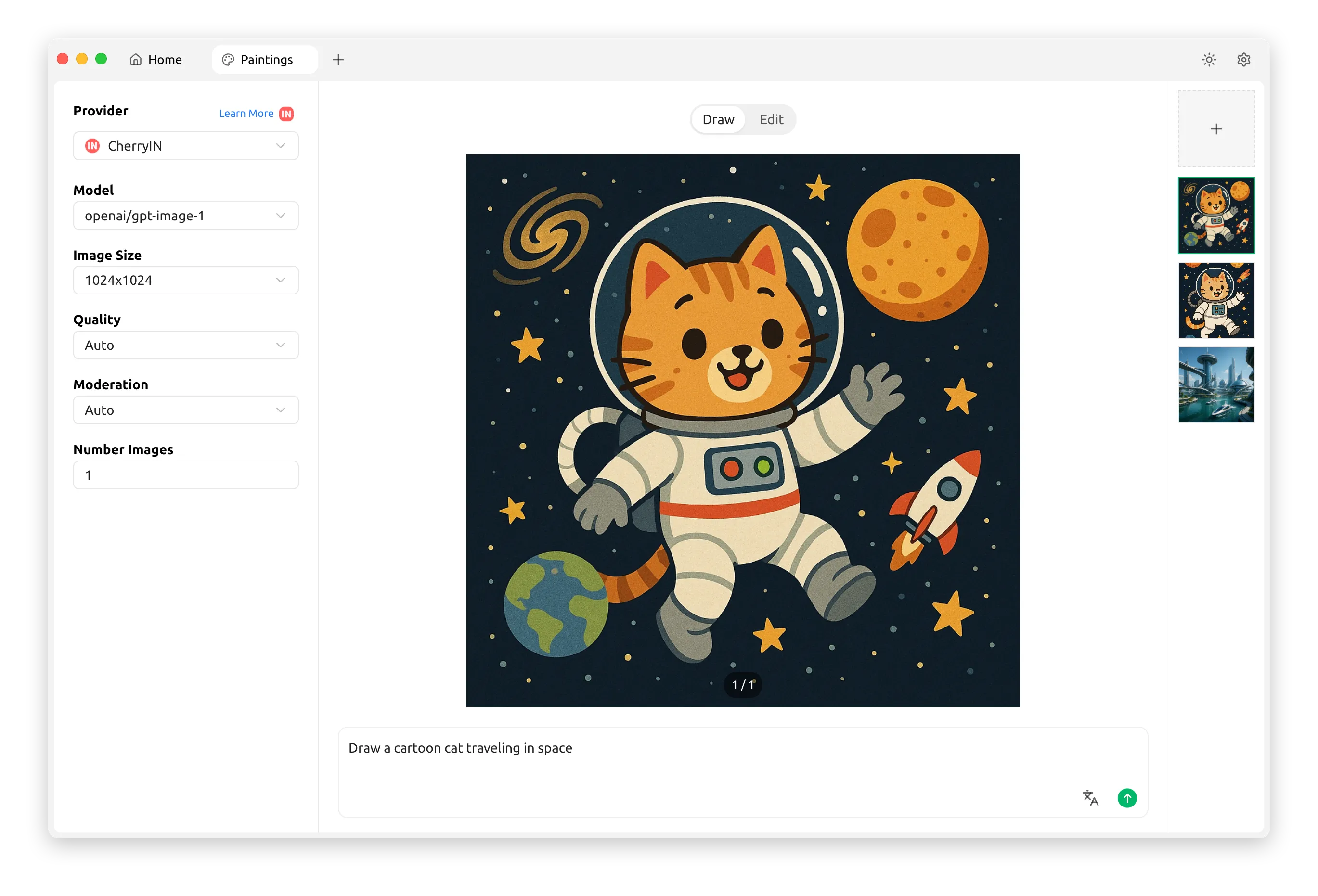Select the futuristic city painting thumbnail
The image size is (1318, 896).
click(1216, 385)
